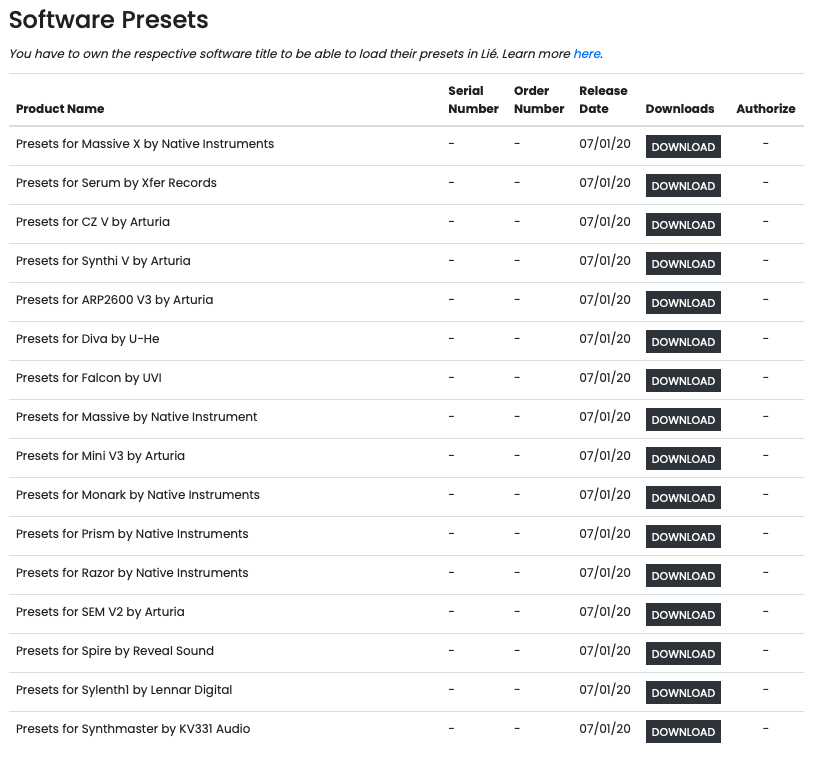Download presets for Serum by Xfer Records
Screen dimensions: 820x764
tap(683, 186)
